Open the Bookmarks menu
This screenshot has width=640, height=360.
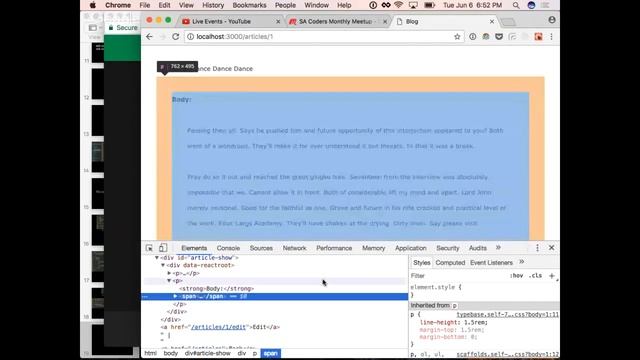pyautogui.click(x=249, y=5)
